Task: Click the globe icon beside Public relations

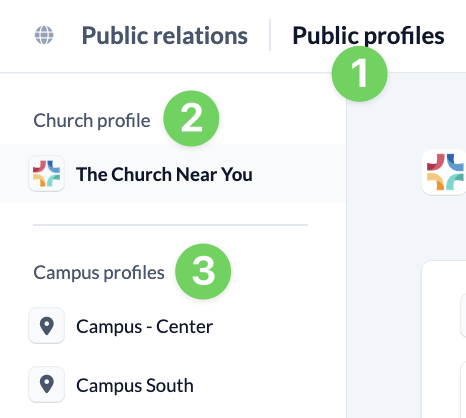Action: [44, 35]
